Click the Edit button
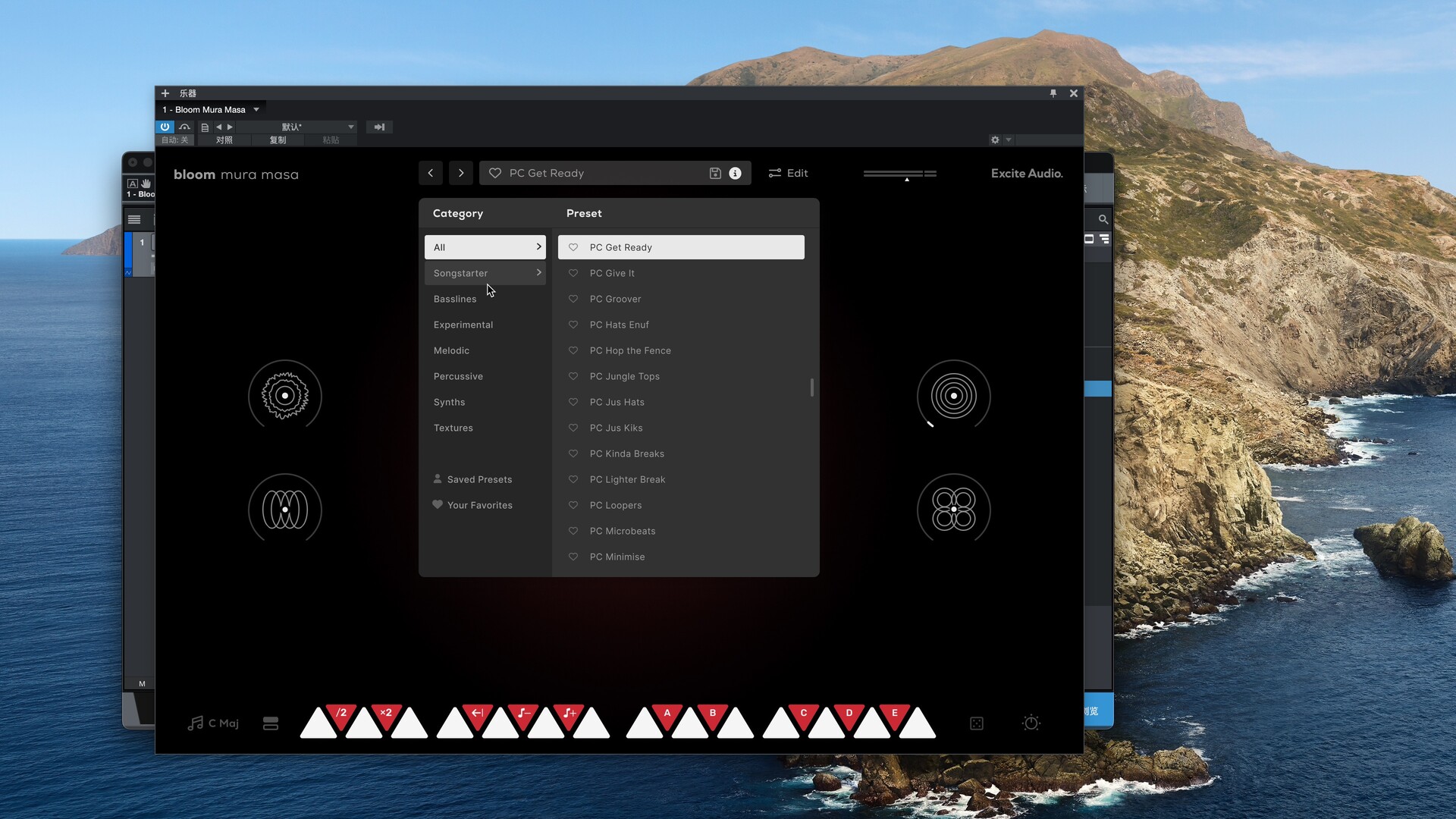This screenshot has width=1456, height=819. click(789, 173)
